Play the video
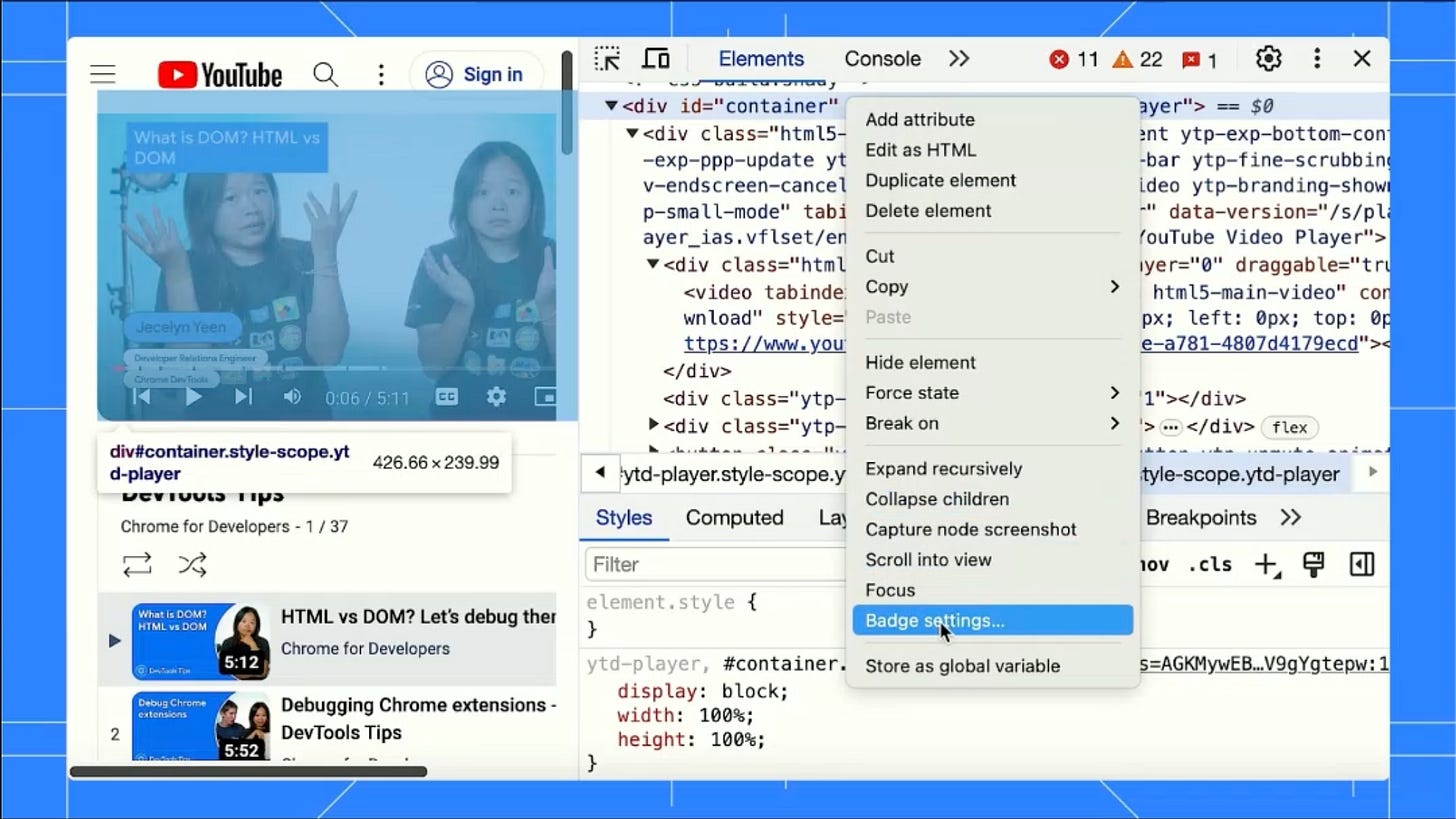This screenshot has height=819, width=1456. pyautogui.click(x=193, y=397)
